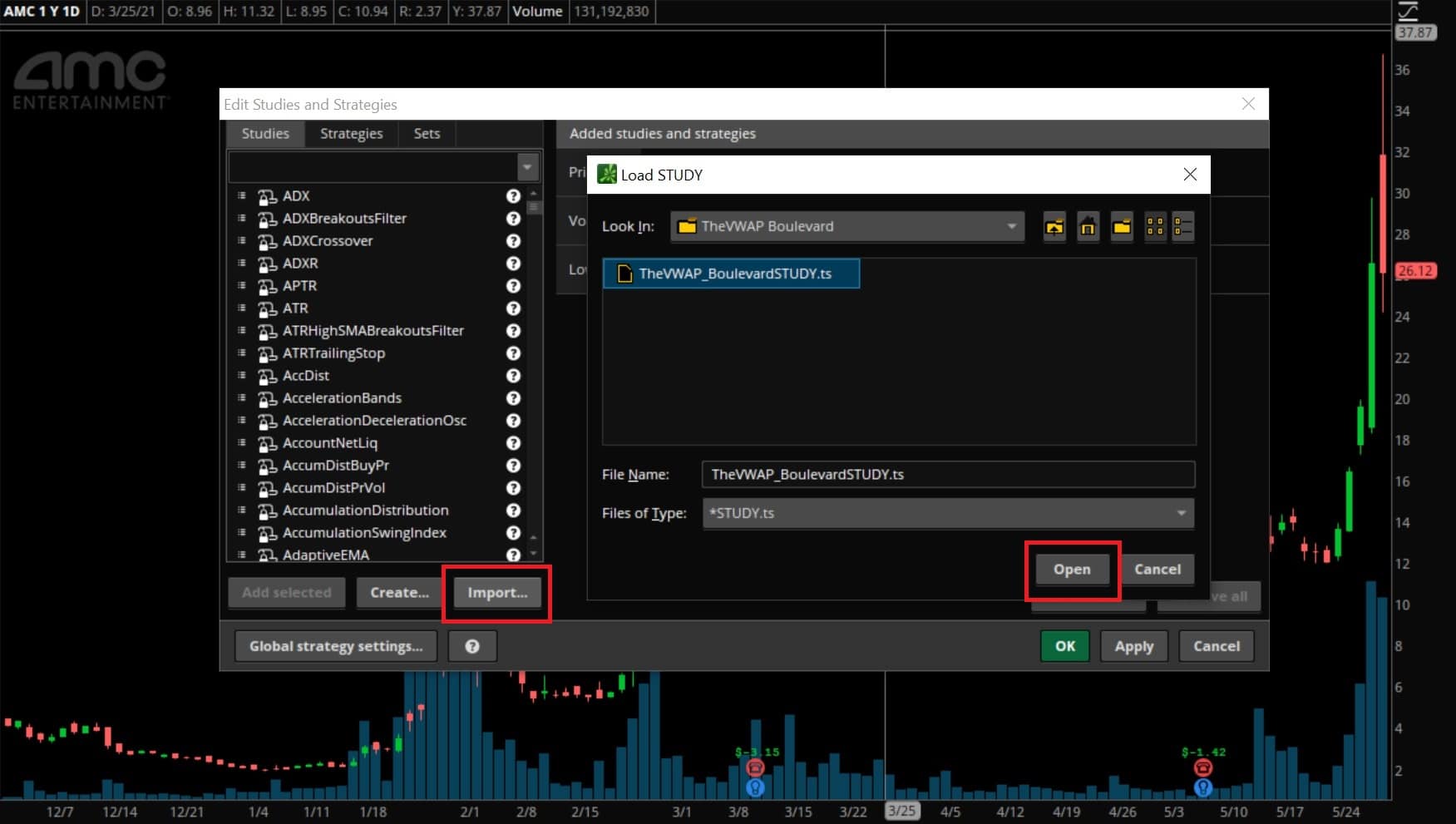This screenshot has width=1456, height=824.
Task: View help for ATRHighSMABreakoutsFilter
Action: point(513,331)
